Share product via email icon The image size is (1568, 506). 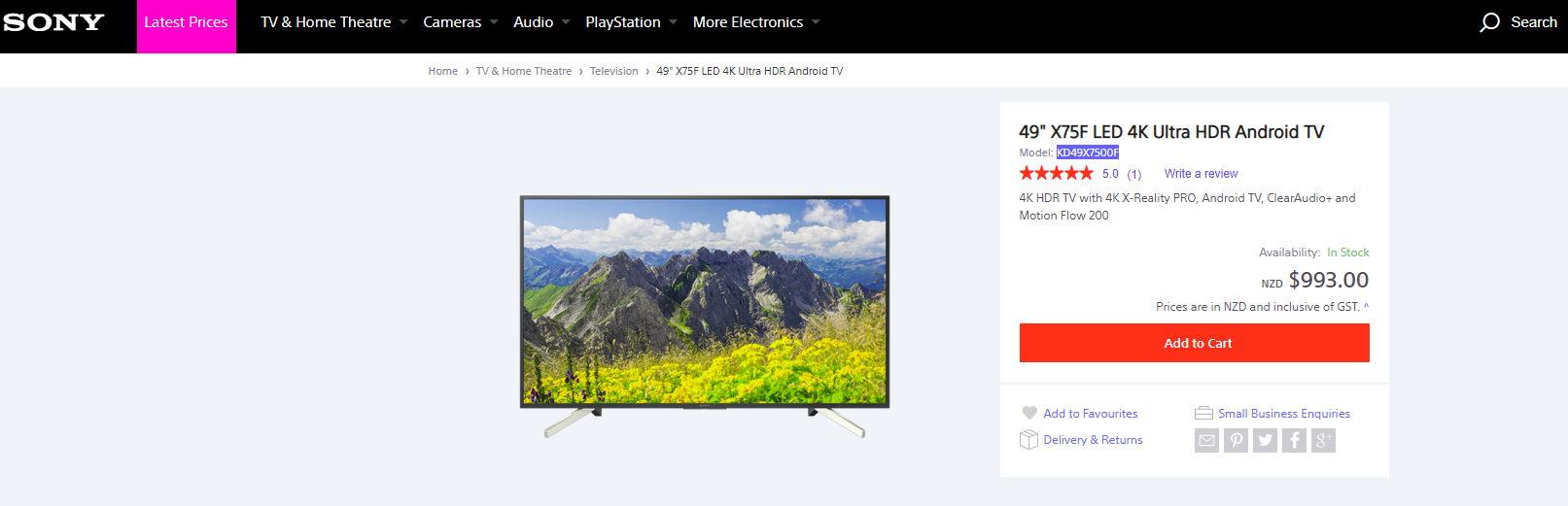click(1206, 441)
